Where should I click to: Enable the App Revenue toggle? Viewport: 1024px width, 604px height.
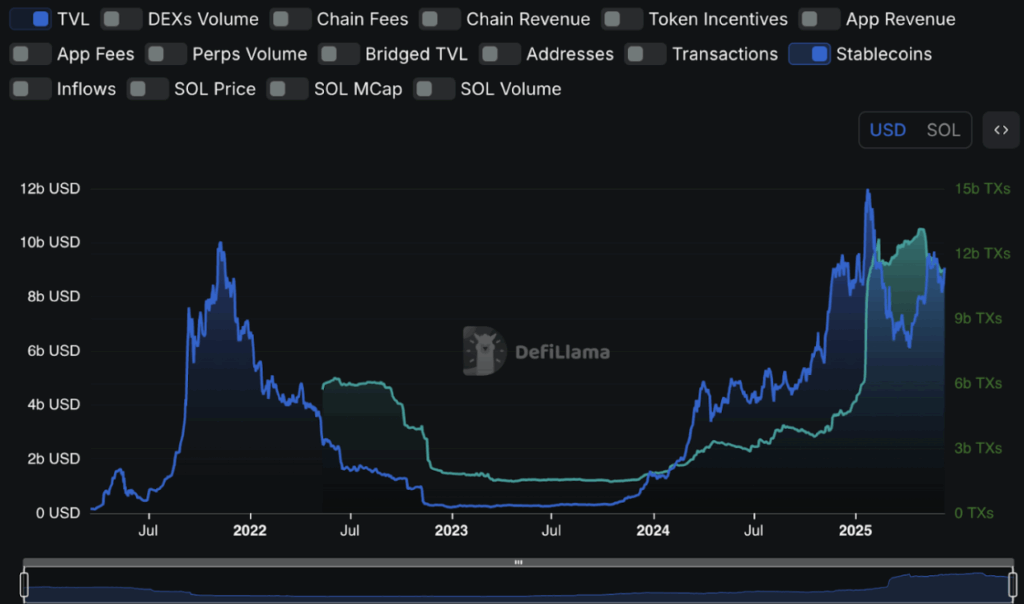pos(820,19)
